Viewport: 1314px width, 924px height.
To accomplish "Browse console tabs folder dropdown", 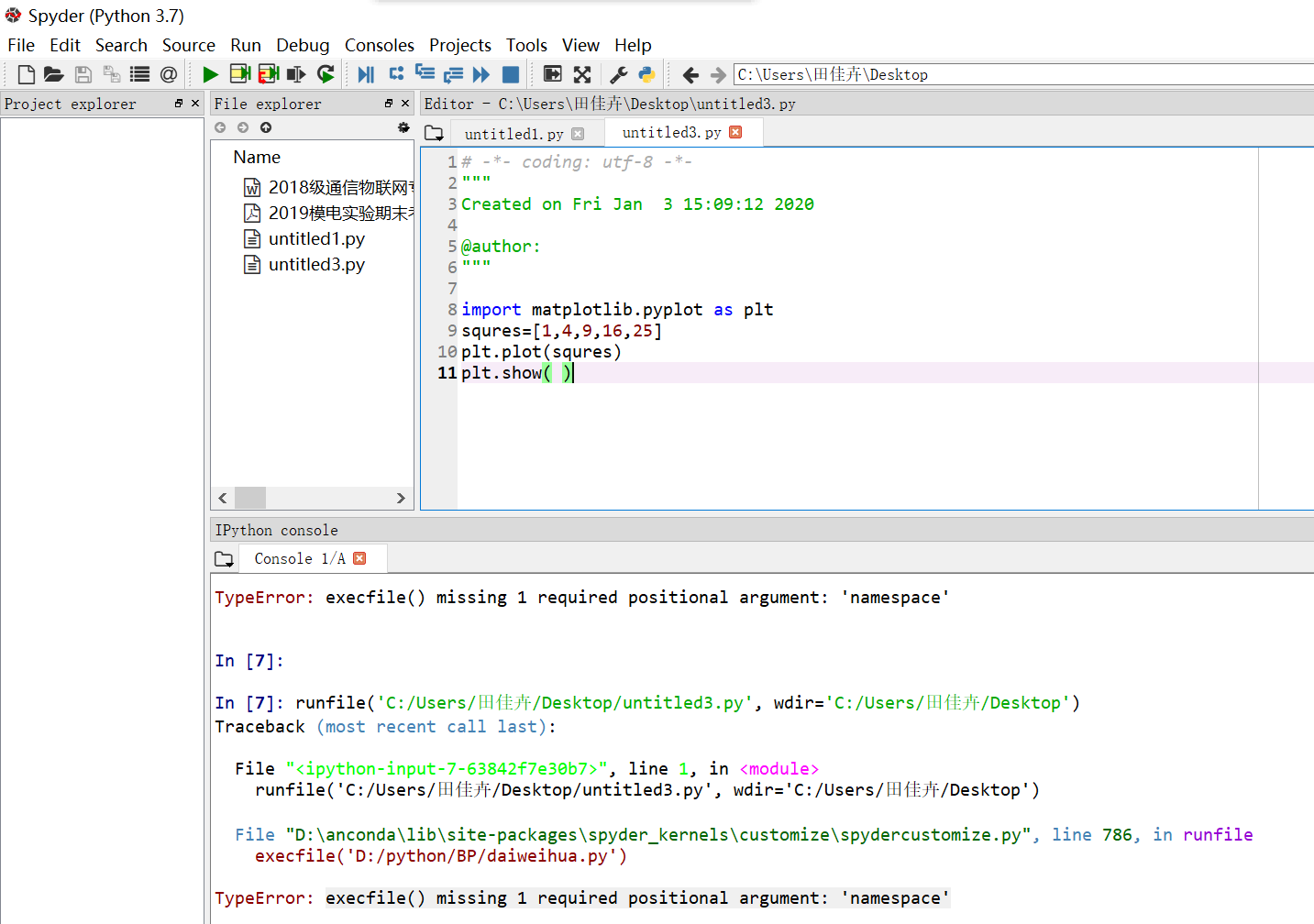I will point(224,559).
